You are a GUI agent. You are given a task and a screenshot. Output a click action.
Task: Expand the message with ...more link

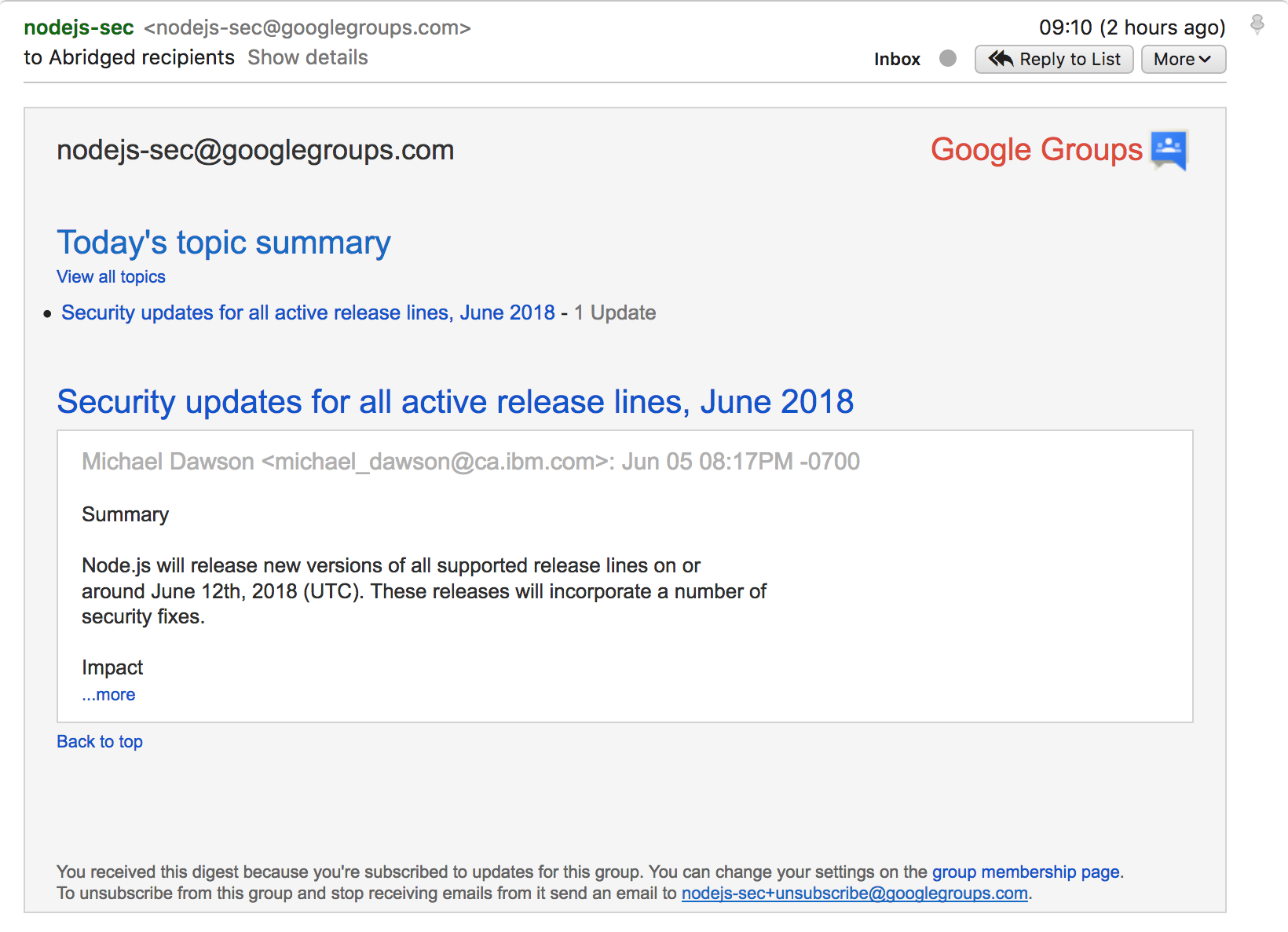[x=108, y=695]
